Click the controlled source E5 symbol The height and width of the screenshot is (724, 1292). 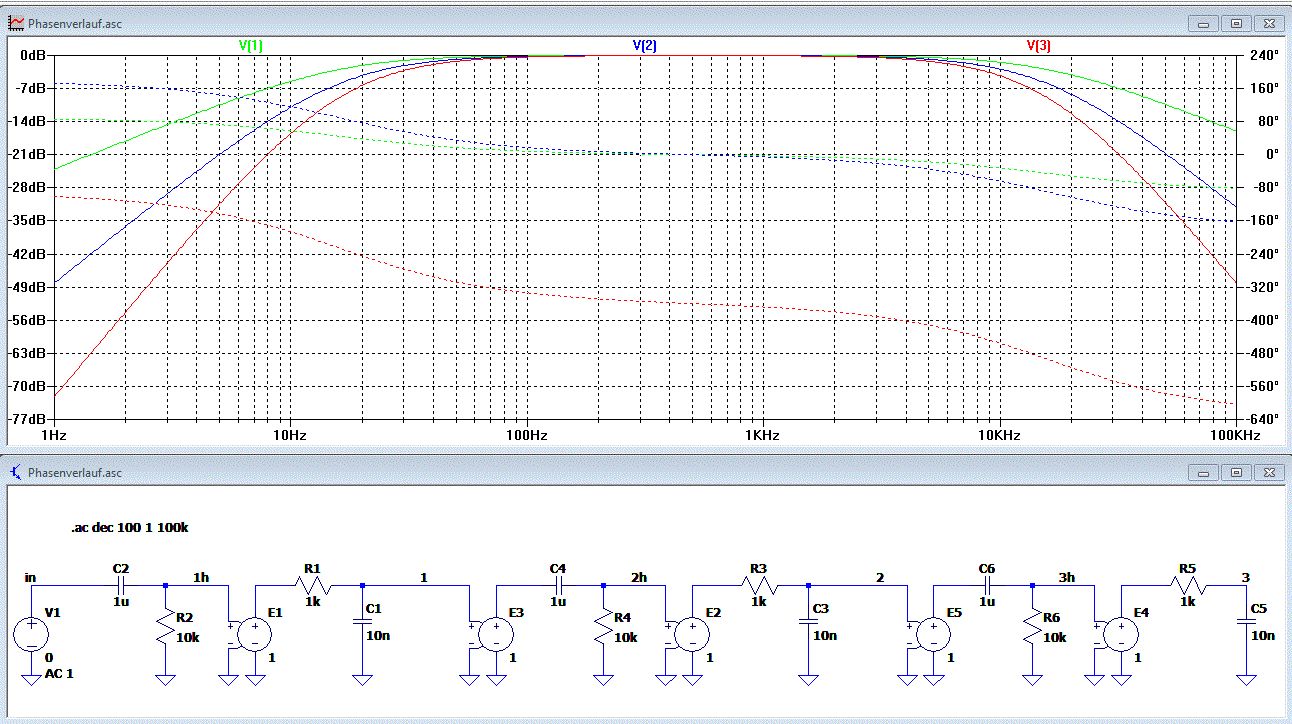click(x=933, y=633)
